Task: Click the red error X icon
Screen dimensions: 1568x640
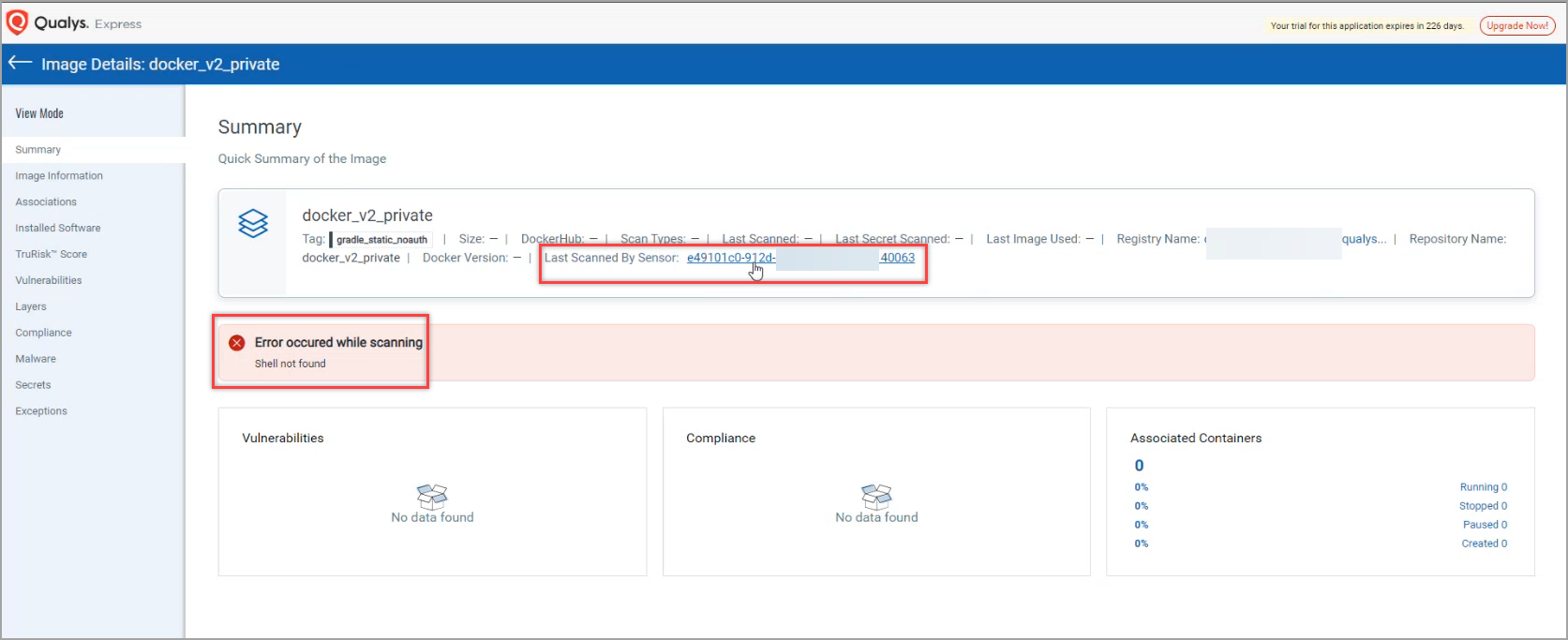Action: (237, 343)
